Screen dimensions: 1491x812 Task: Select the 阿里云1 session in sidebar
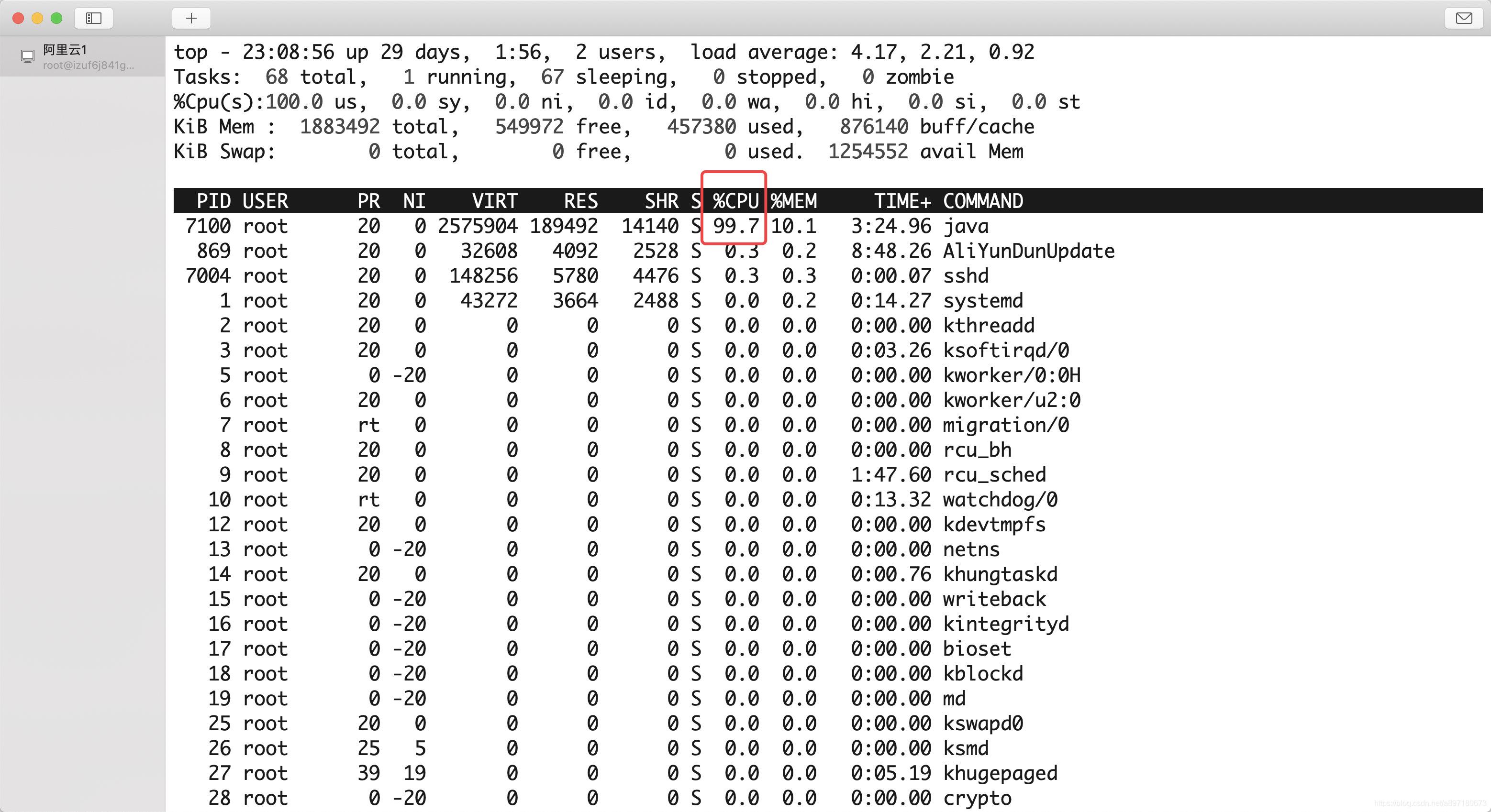65,50
